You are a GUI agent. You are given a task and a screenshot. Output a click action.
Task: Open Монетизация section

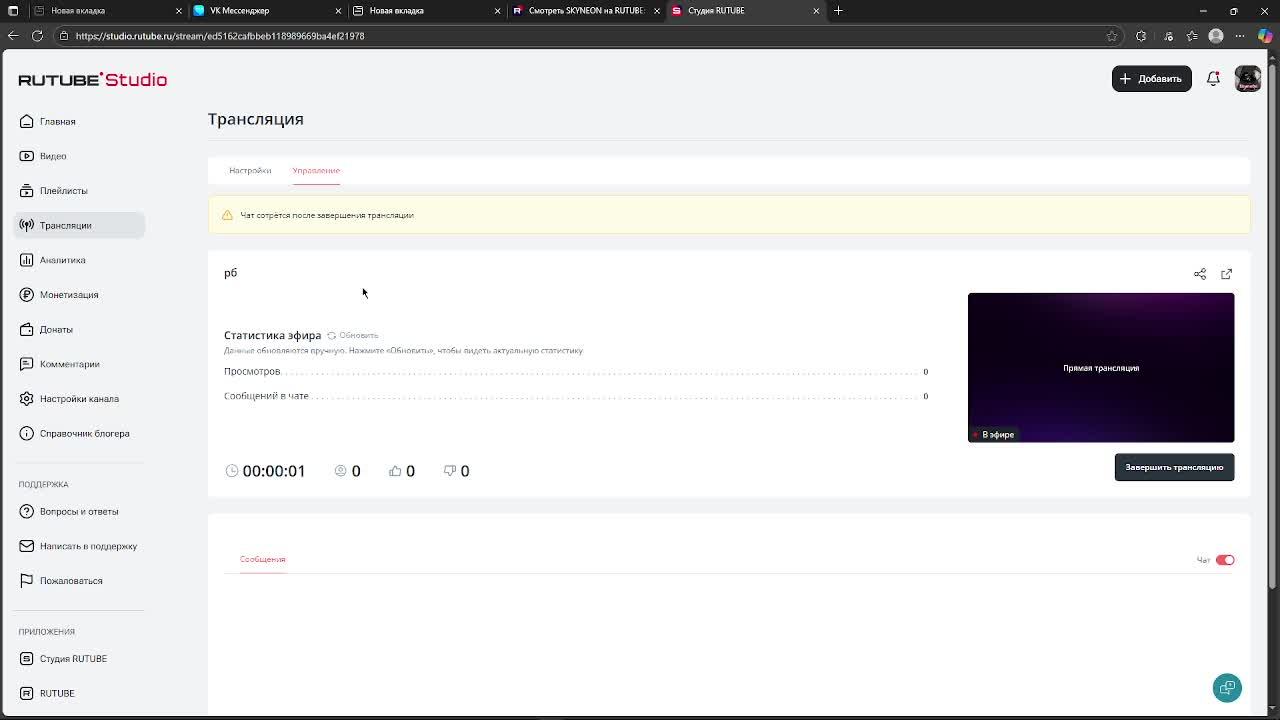click(x=80, y=295)
